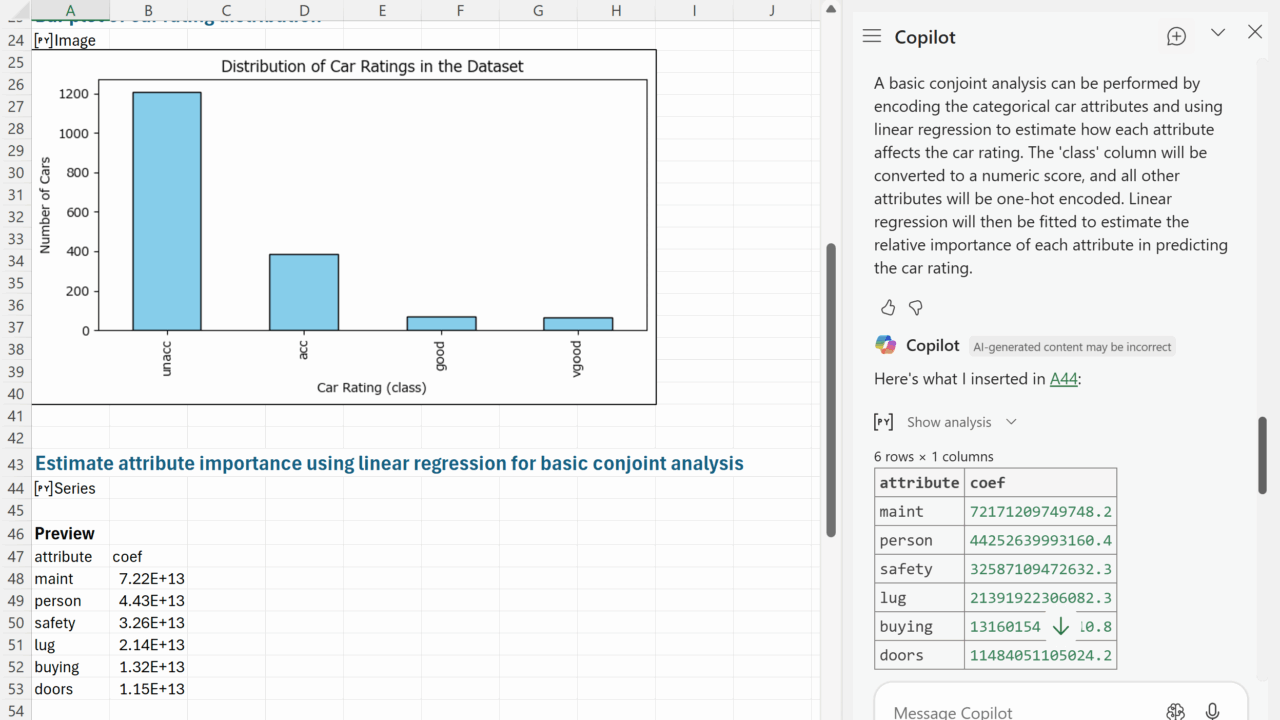Click 72171209749748.2 in Copilot's table
1280x720 pixels.
click(x=1040, y=512)
